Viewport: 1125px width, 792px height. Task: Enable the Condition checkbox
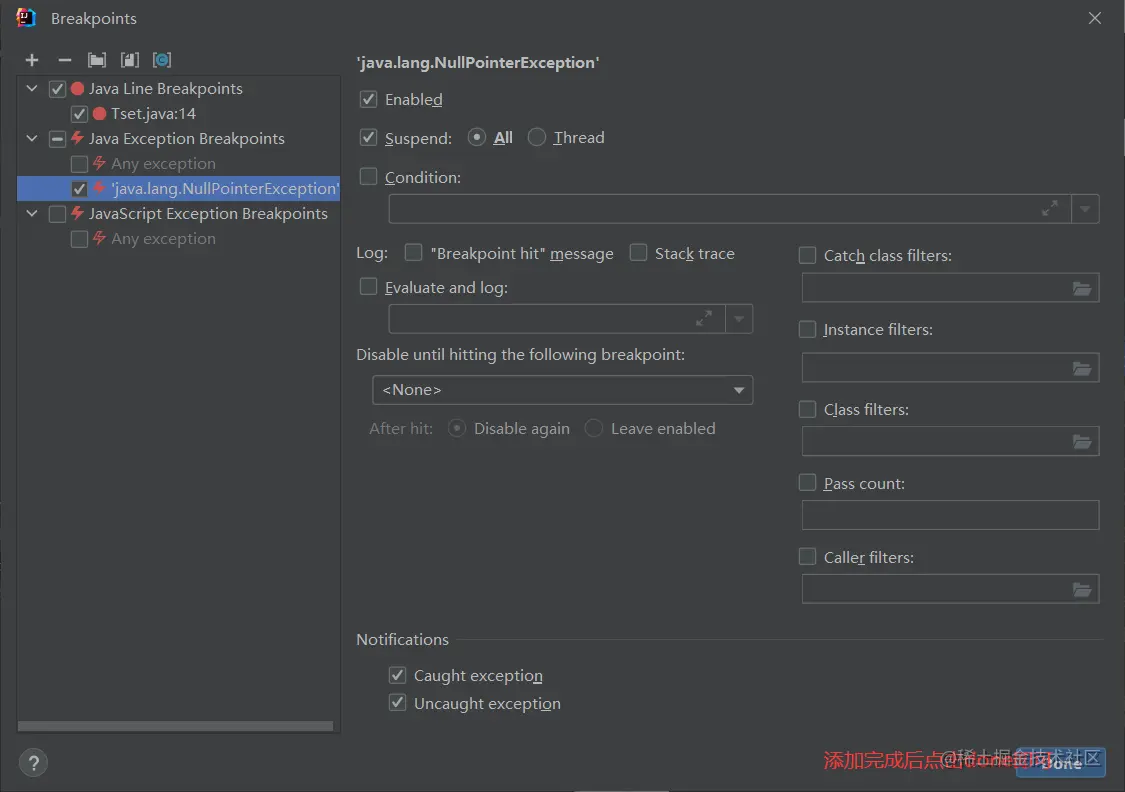tap(368, 176)
